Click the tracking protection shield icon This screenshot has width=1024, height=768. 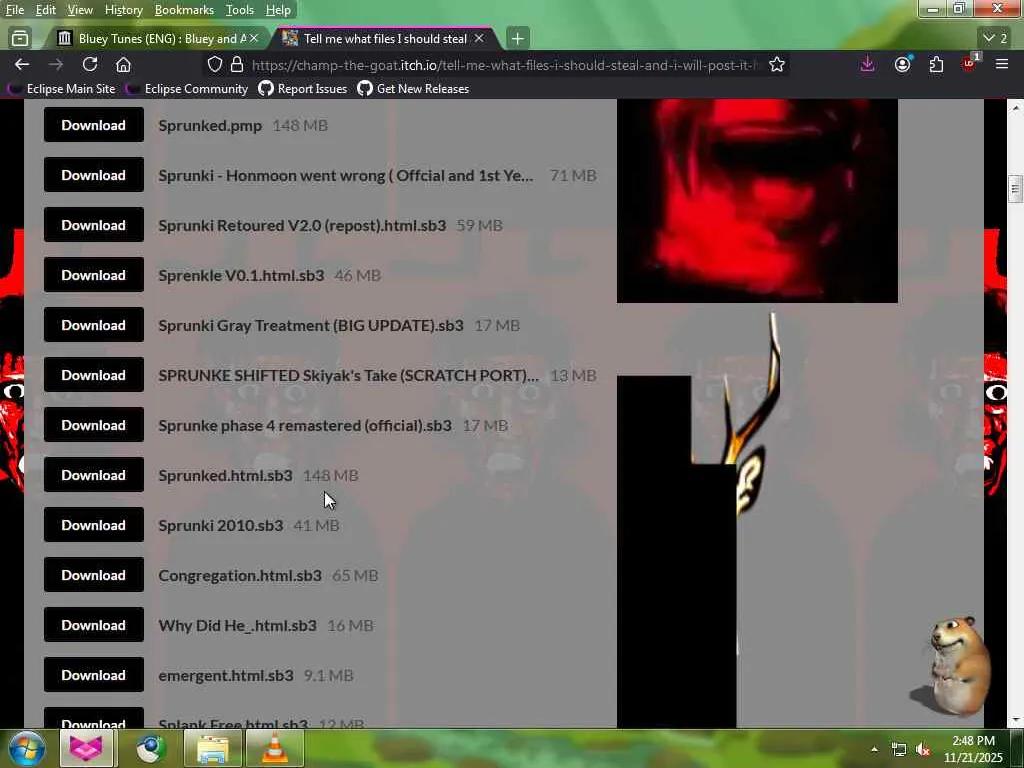pyautogui.click(x=215, y=65)
